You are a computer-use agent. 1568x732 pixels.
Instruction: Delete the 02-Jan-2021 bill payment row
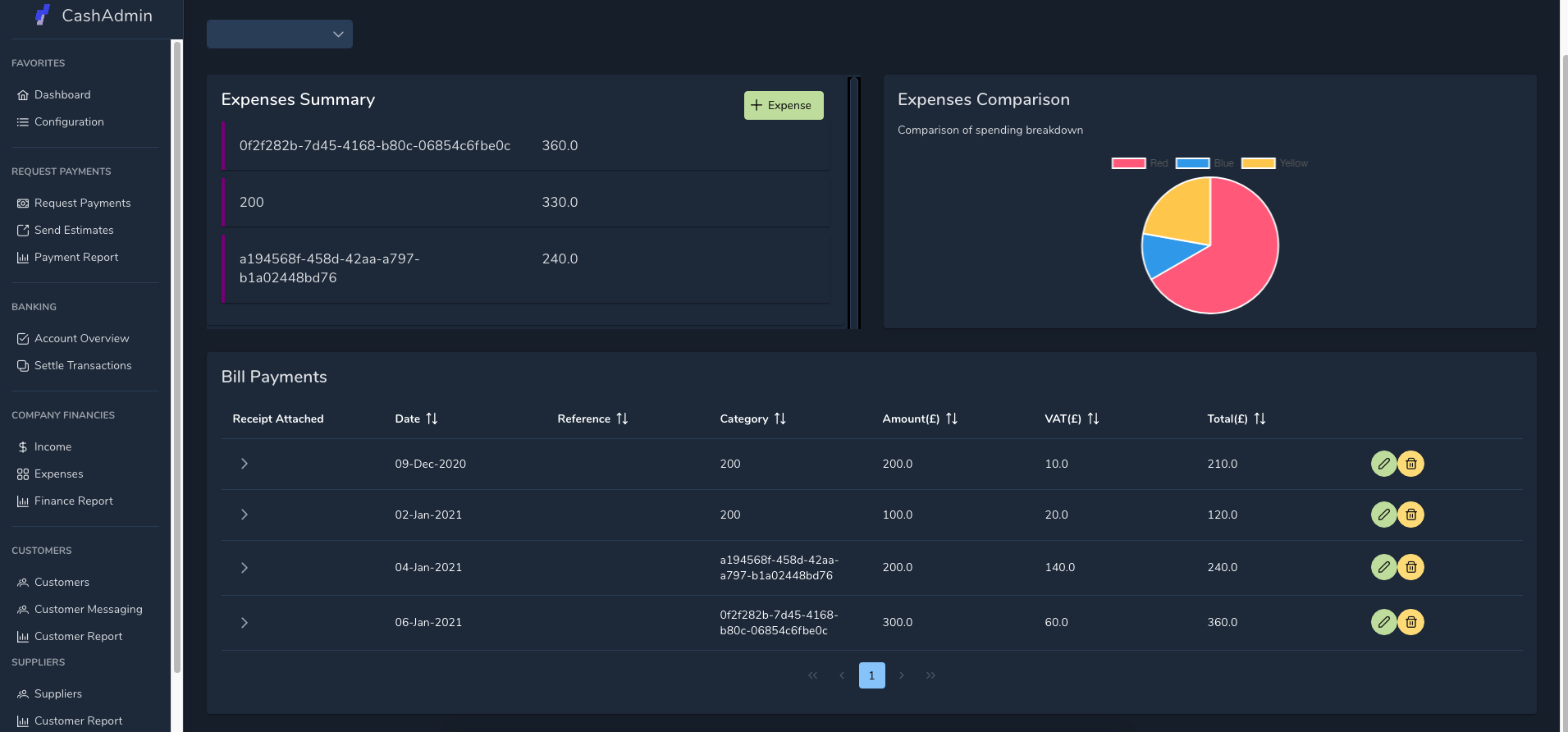tap(1410, 515)
